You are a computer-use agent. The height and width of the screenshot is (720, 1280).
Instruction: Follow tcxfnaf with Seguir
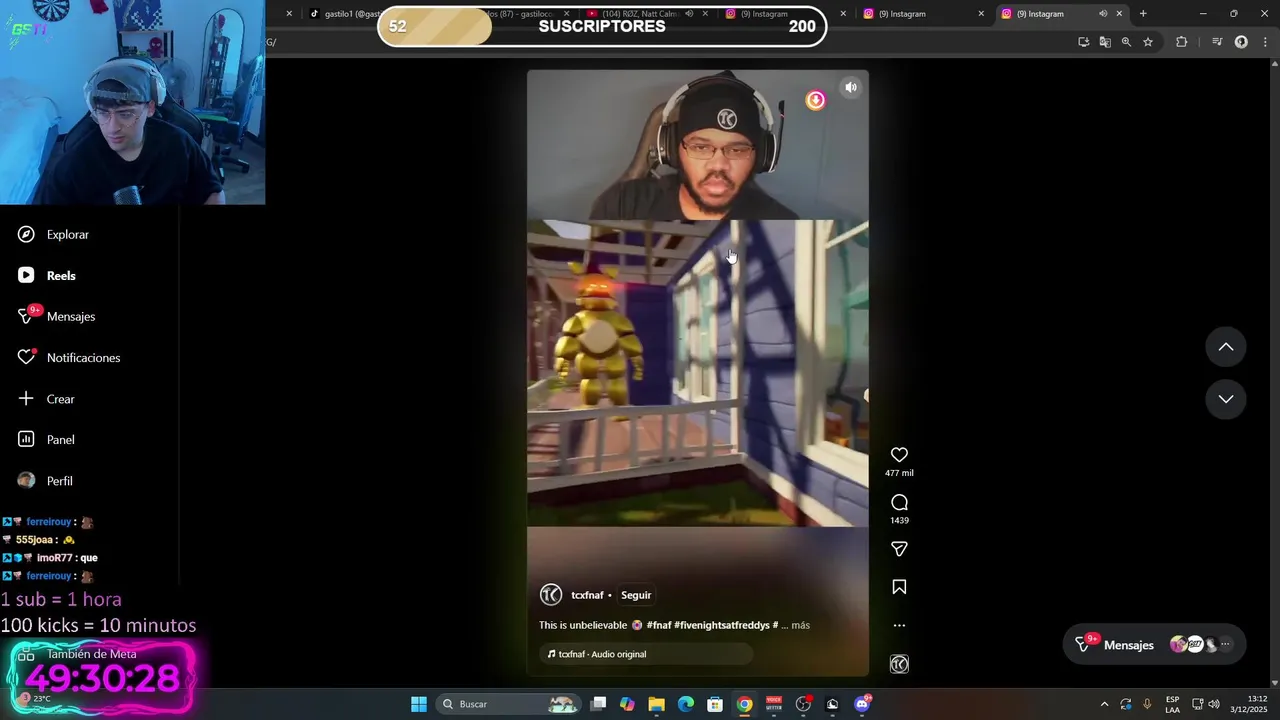636,595
